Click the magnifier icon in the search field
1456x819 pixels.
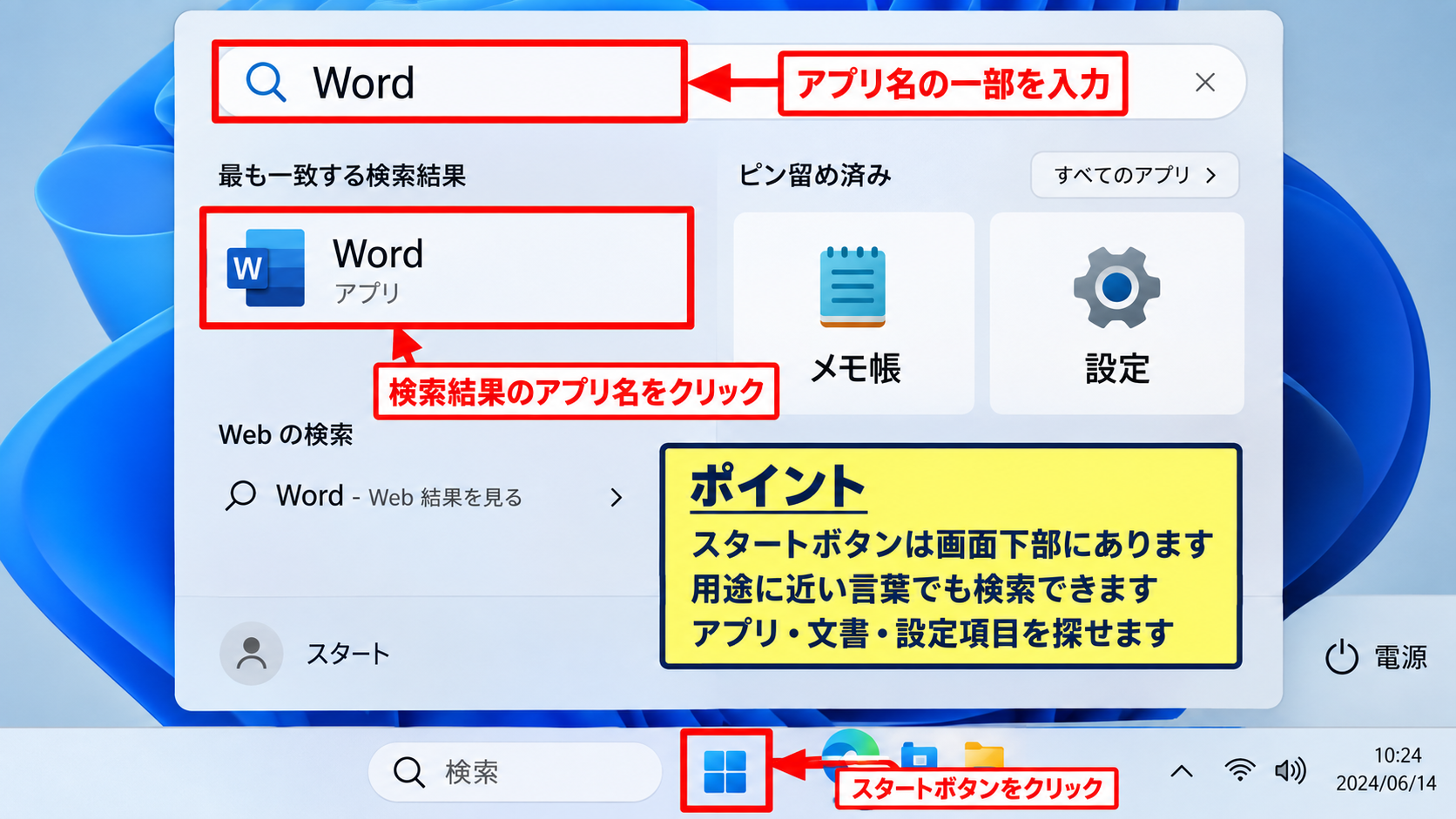[x=266, y=83]
